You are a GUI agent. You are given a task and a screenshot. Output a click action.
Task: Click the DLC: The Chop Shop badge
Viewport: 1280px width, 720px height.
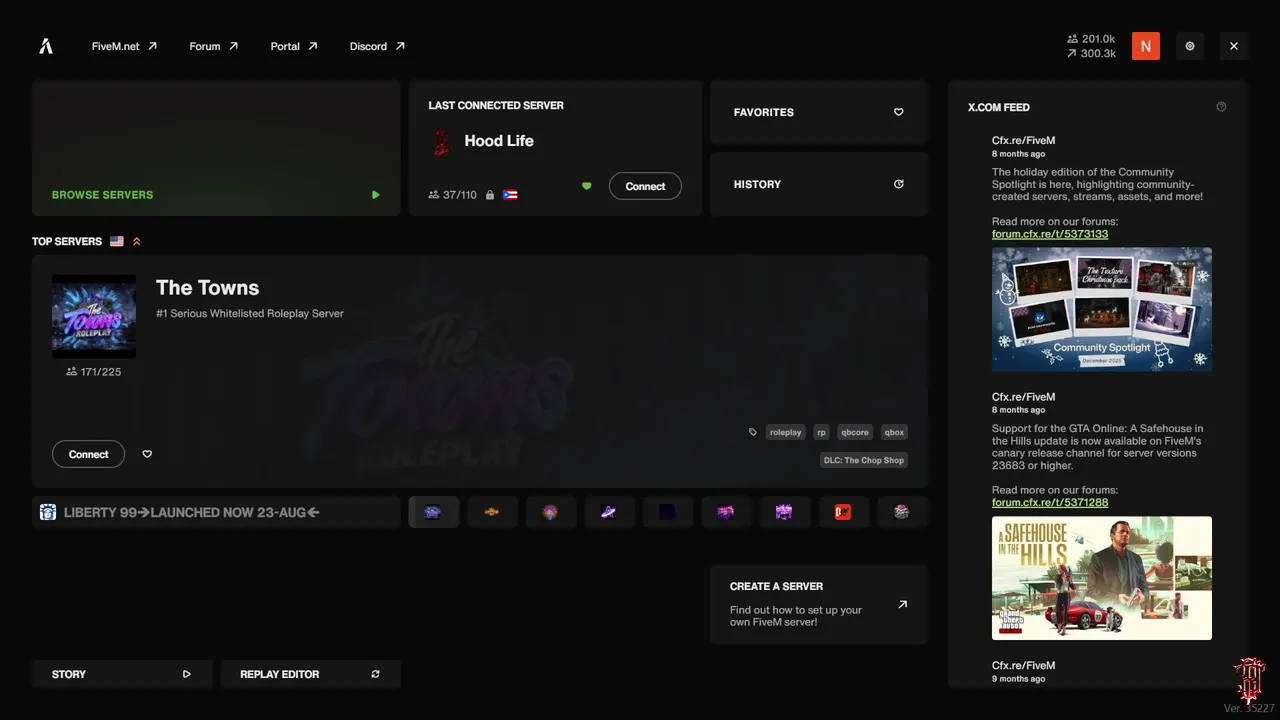(x=864, y=460)
